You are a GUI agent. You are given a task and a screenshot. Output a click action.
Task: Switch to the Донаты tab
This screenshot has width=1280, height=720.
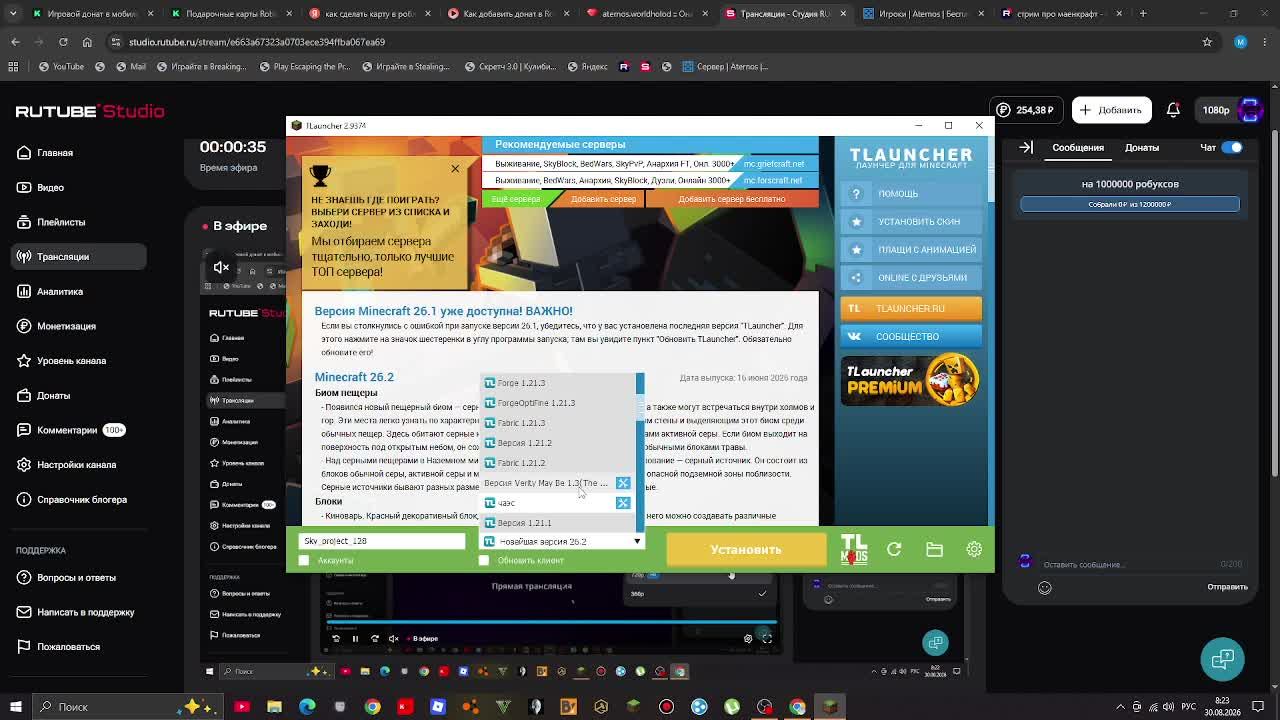click(x=1142, y=147)
